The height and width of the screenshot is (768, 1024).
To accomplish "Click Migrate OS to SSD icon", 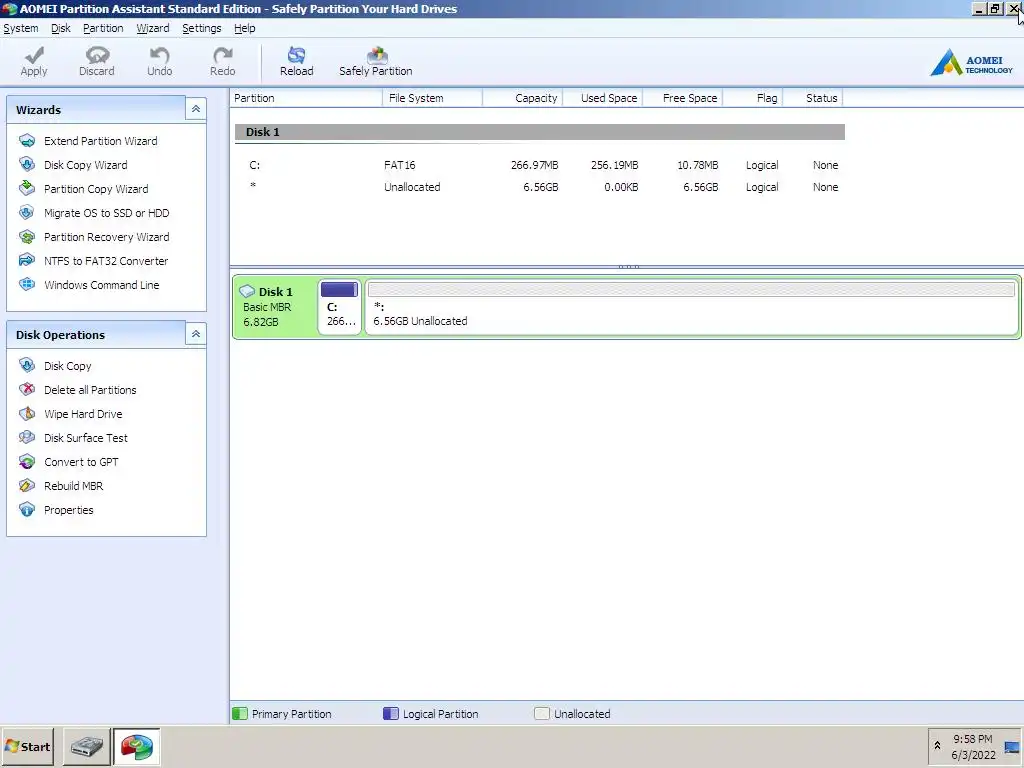I will (27, 212).
